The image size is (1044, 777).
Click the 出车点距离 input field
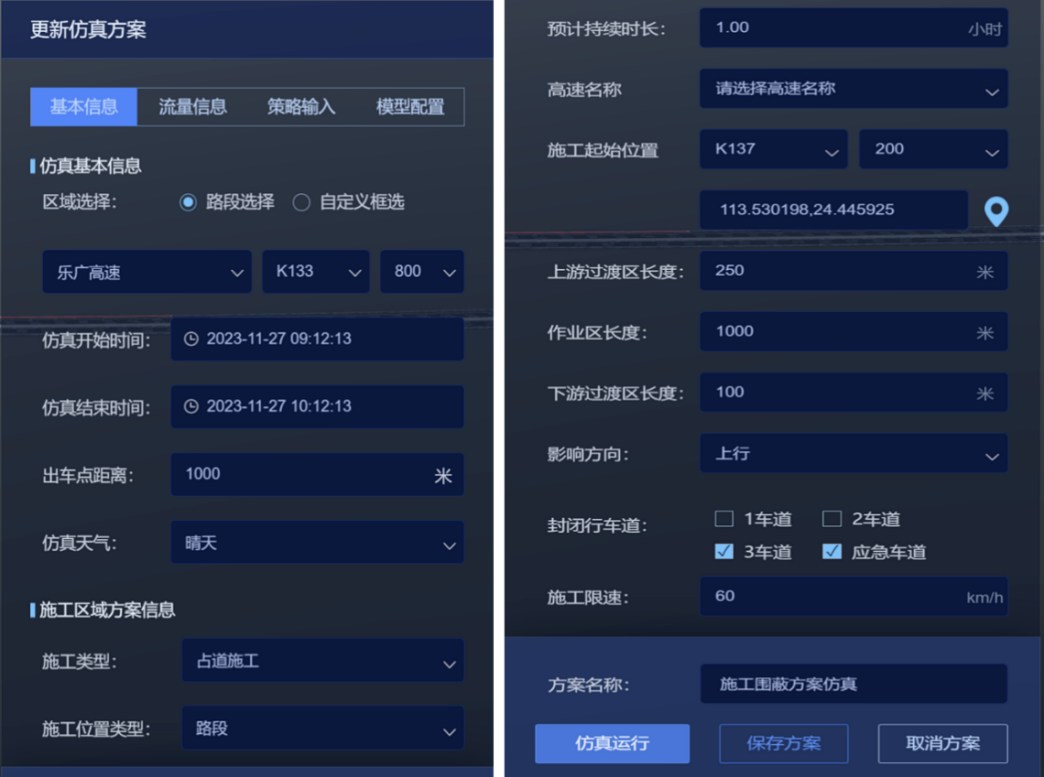click(x=317, y=474)
